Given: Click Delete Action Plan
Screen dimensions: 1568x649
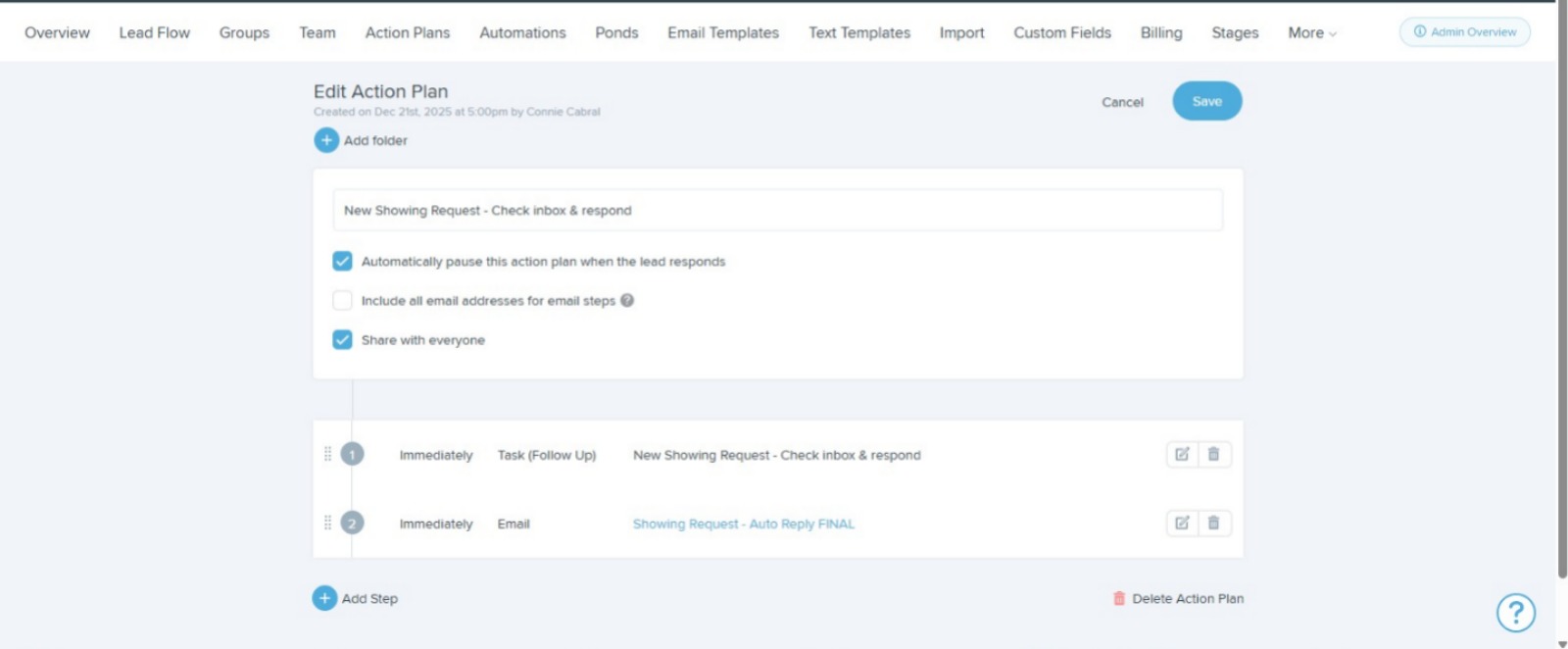Looking at the screenshot, I should click(1187, 598).
